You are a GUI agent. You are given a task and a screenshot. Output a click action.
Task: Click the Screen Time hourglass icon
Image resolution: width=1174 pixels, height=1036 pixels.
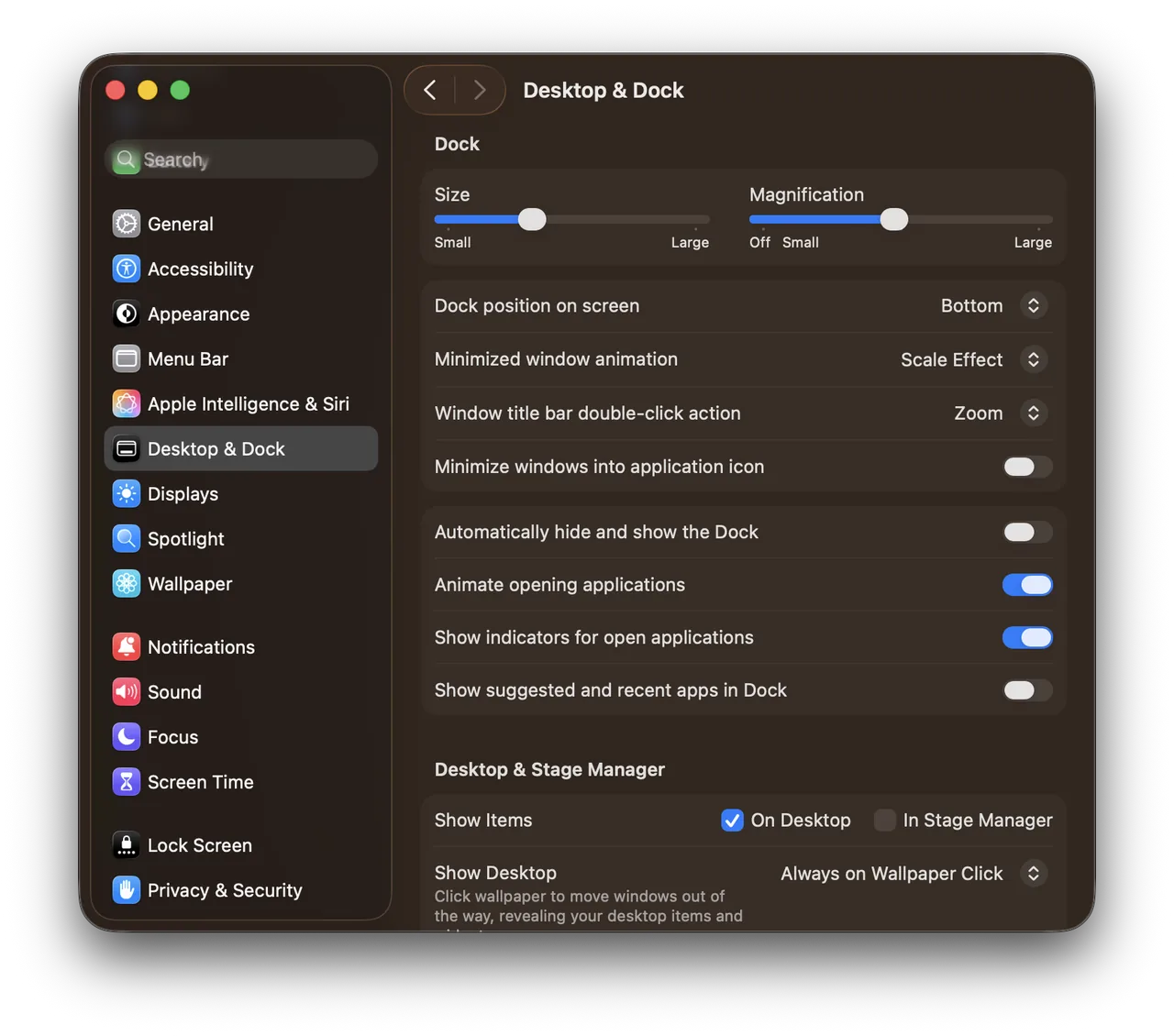click(127, 781)
